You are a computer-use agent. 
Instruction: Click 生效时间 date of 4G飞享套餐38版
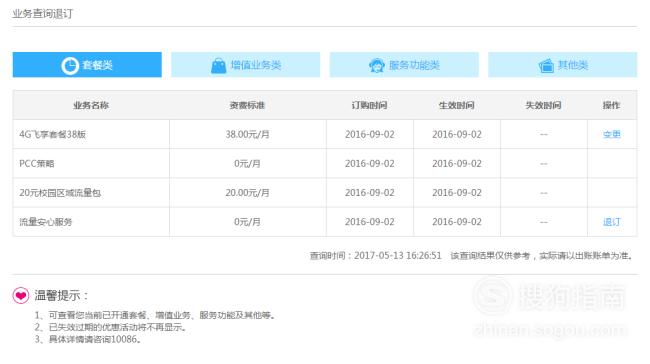click(x=457, y=134)
